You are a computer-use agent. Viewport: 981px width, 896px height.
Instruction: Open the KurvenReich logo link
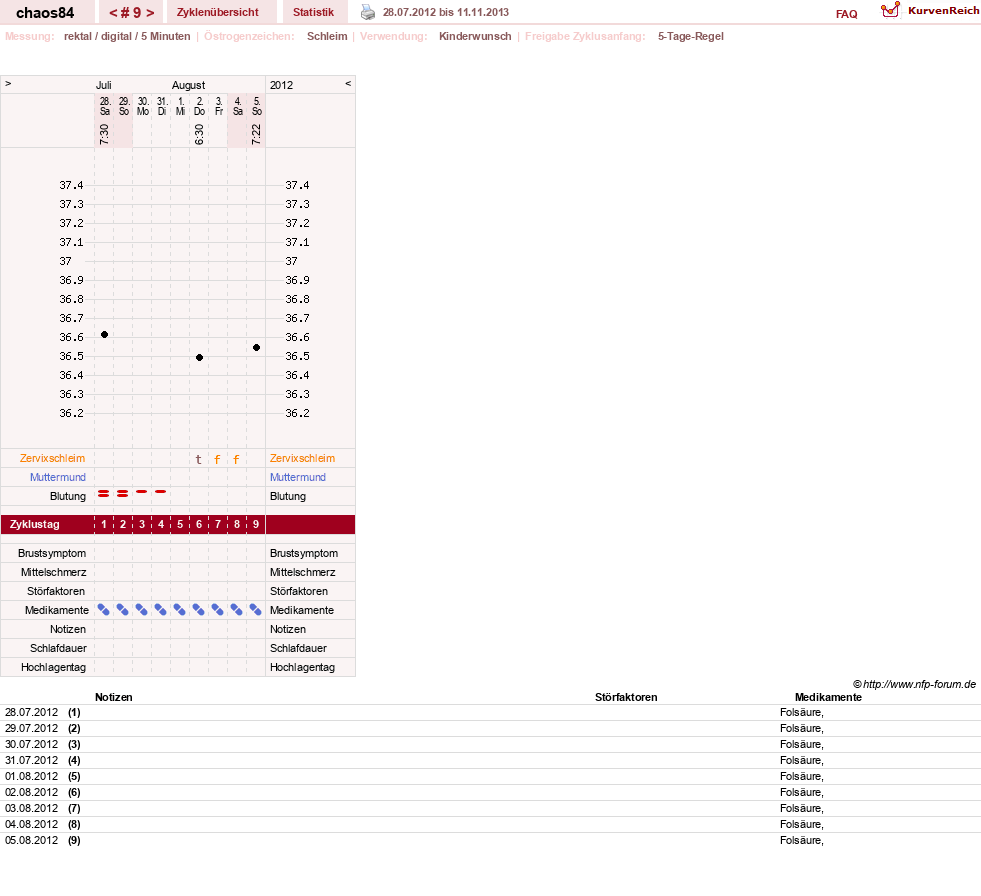coord(930,11)
